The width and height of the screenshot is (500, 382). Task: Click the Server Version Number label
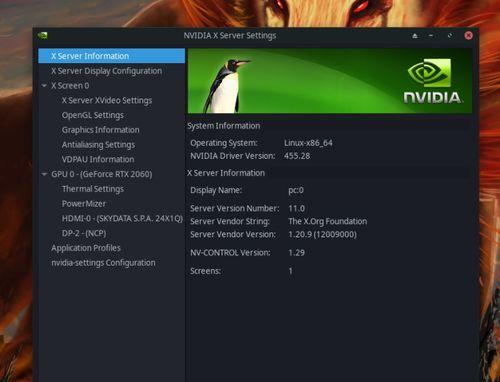click(x=235, y=208)
